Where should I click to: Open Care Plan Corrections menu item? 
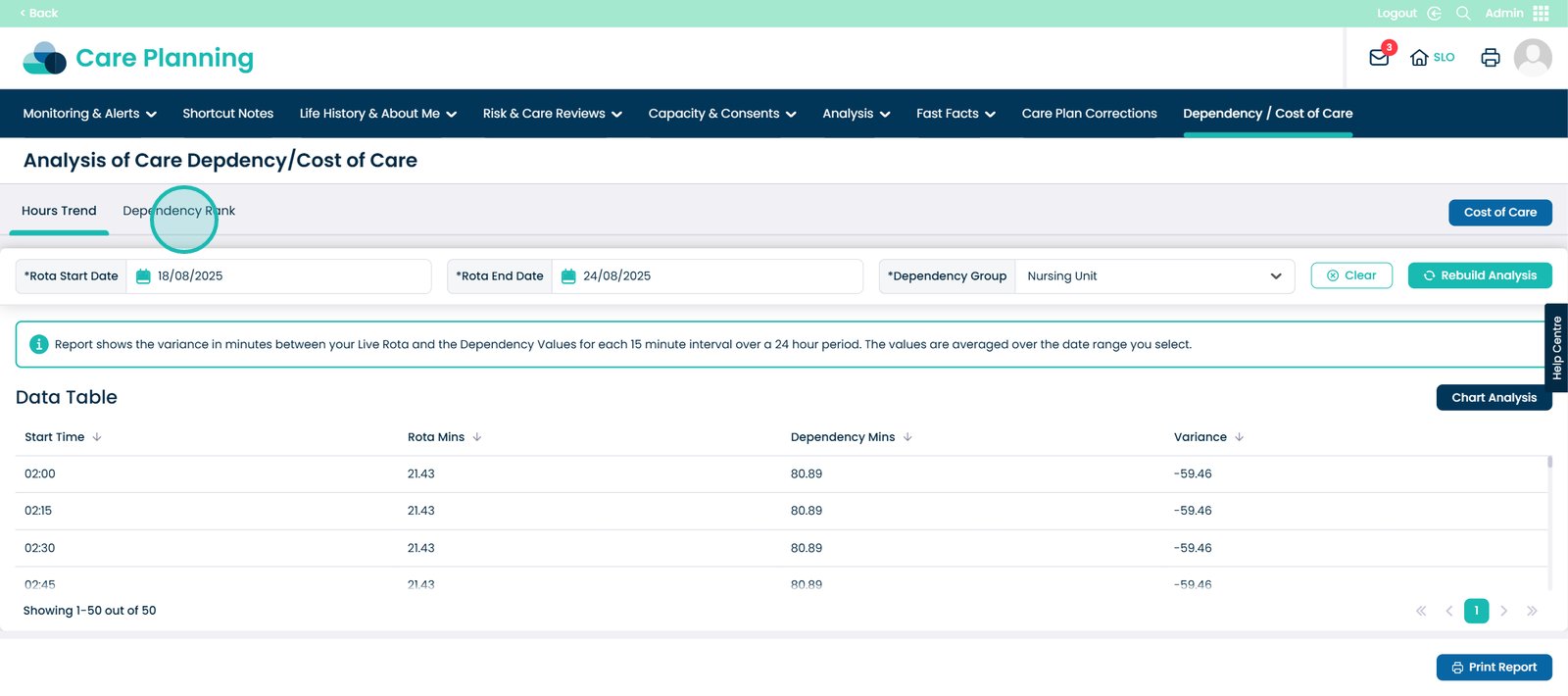tap(1089, 114)
